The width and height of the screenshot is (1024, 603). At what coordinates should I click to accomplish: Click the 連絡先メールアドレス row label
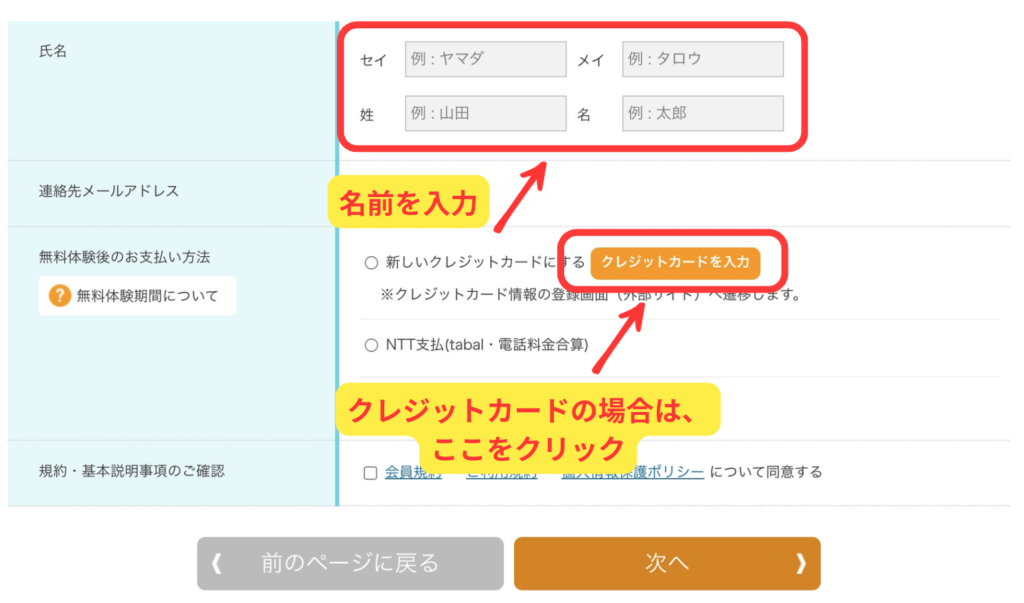coord(109,191)
